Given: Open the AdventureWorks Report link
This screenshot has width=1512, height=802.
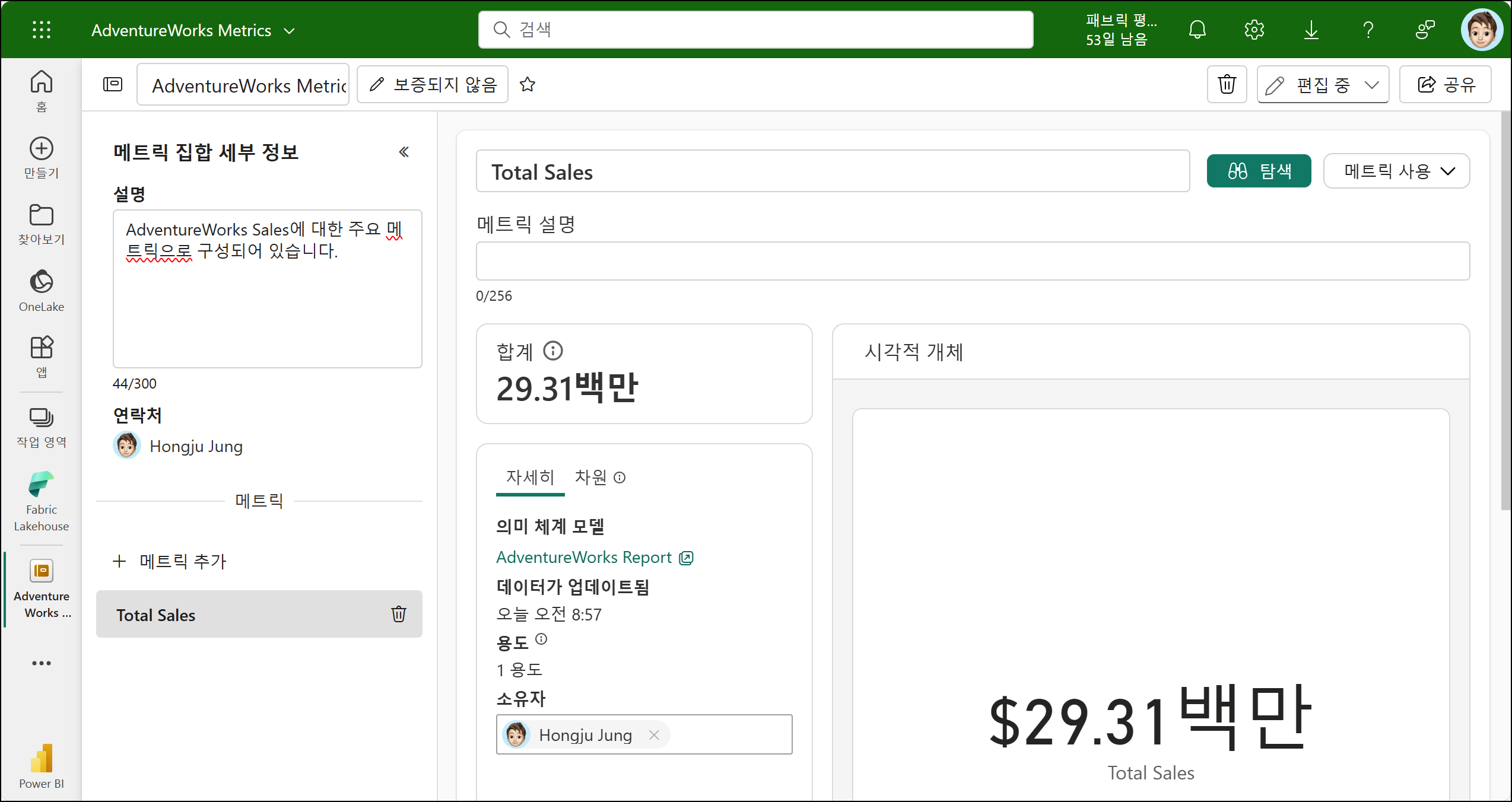Looking at the screenshot, I should (x=595, y=558).
